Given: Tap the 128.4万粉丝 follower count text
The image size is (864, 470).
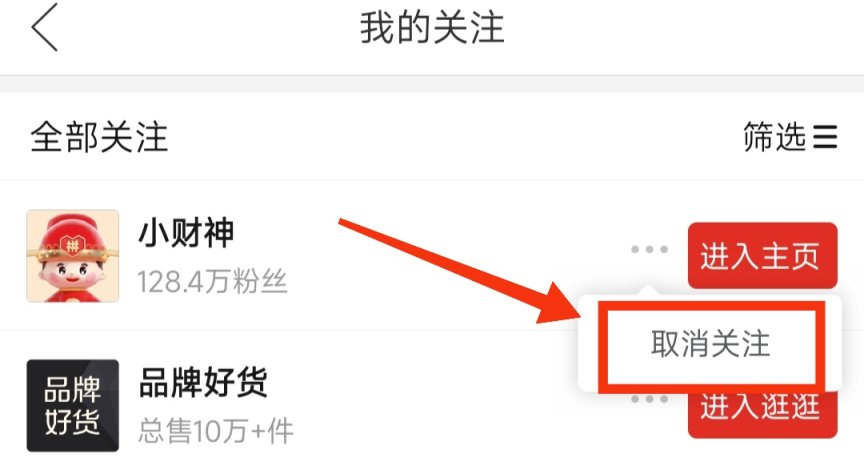Looking at the screenshot, I should 212,282.
